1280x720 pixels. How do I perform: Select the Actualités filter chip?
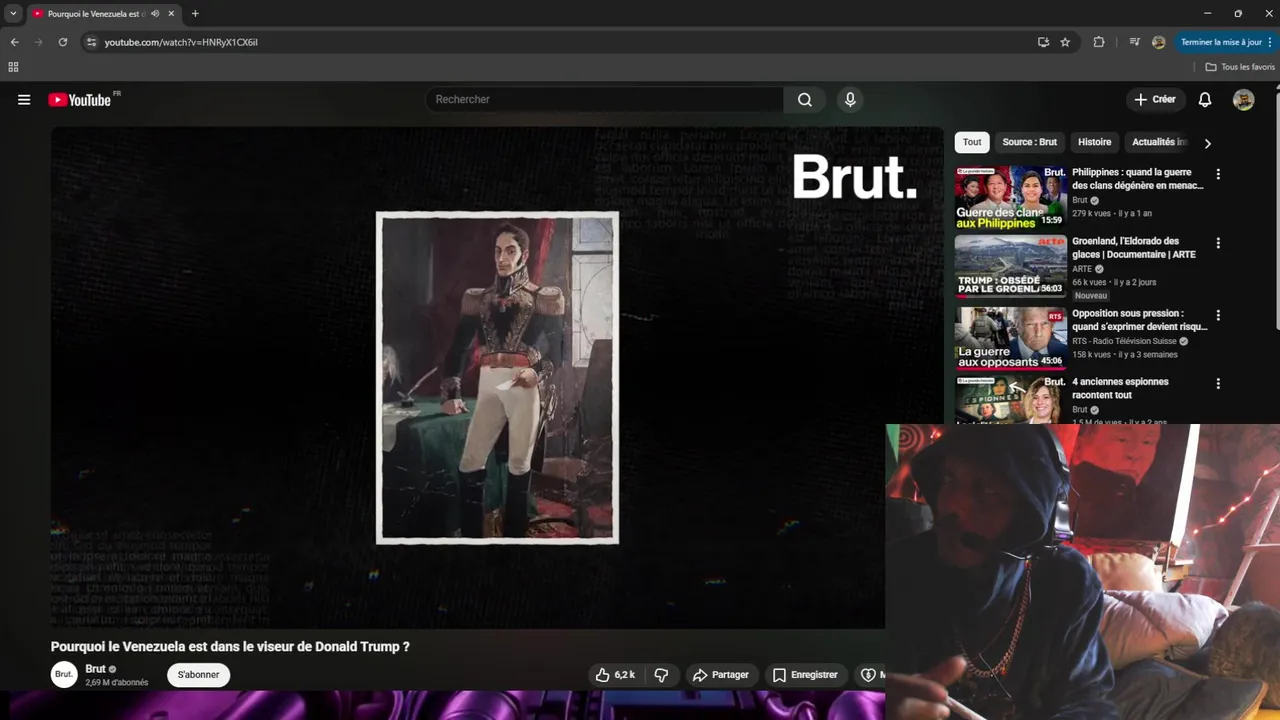(x=1159, y=142)
